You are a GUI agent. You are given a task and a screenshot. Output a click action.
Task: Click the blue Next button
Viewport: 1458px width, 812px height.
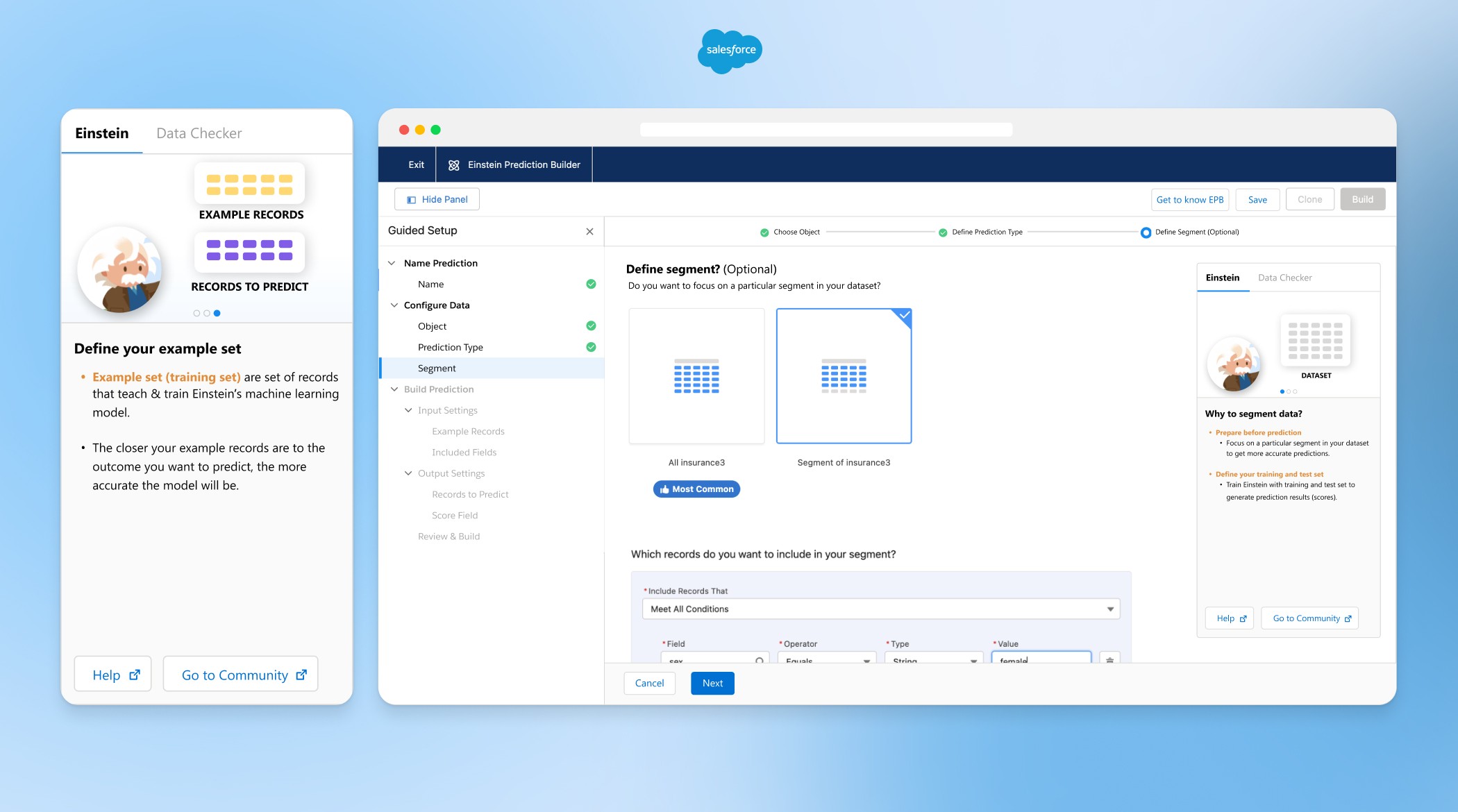tap(712, 683)
